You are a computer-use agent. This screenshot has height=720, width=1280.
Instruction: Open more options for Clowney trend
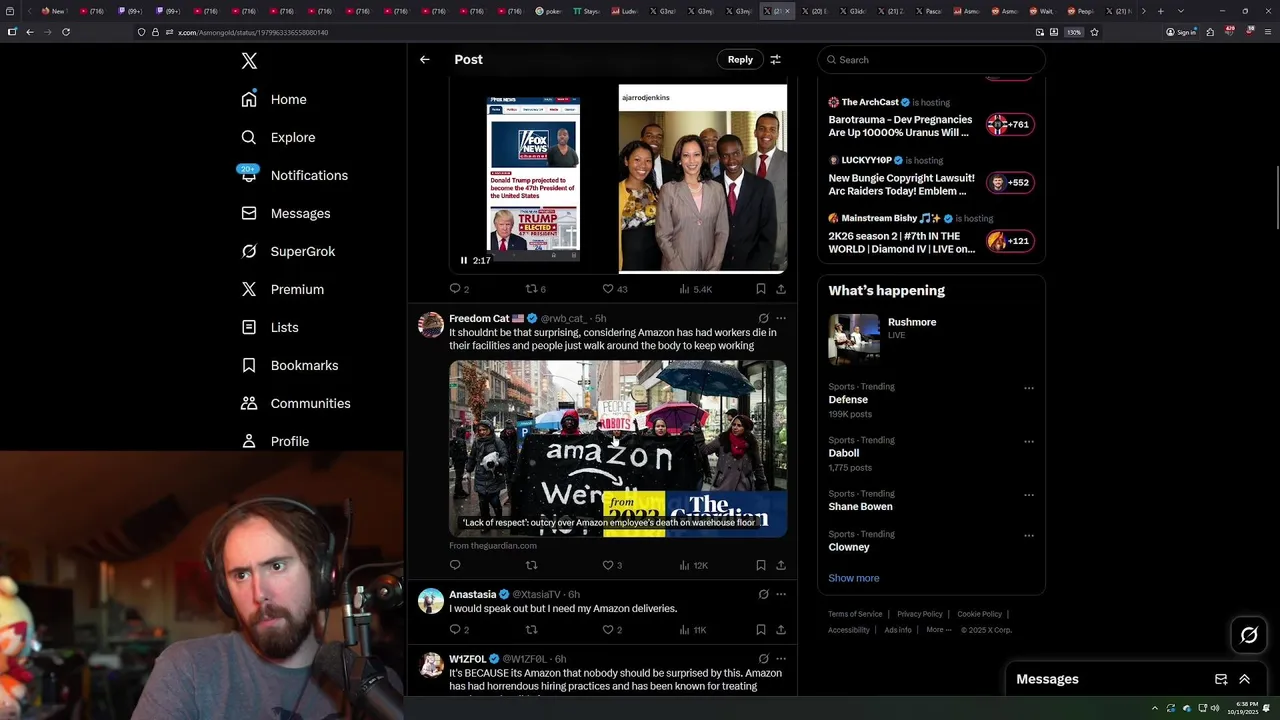pos(1028,535)
